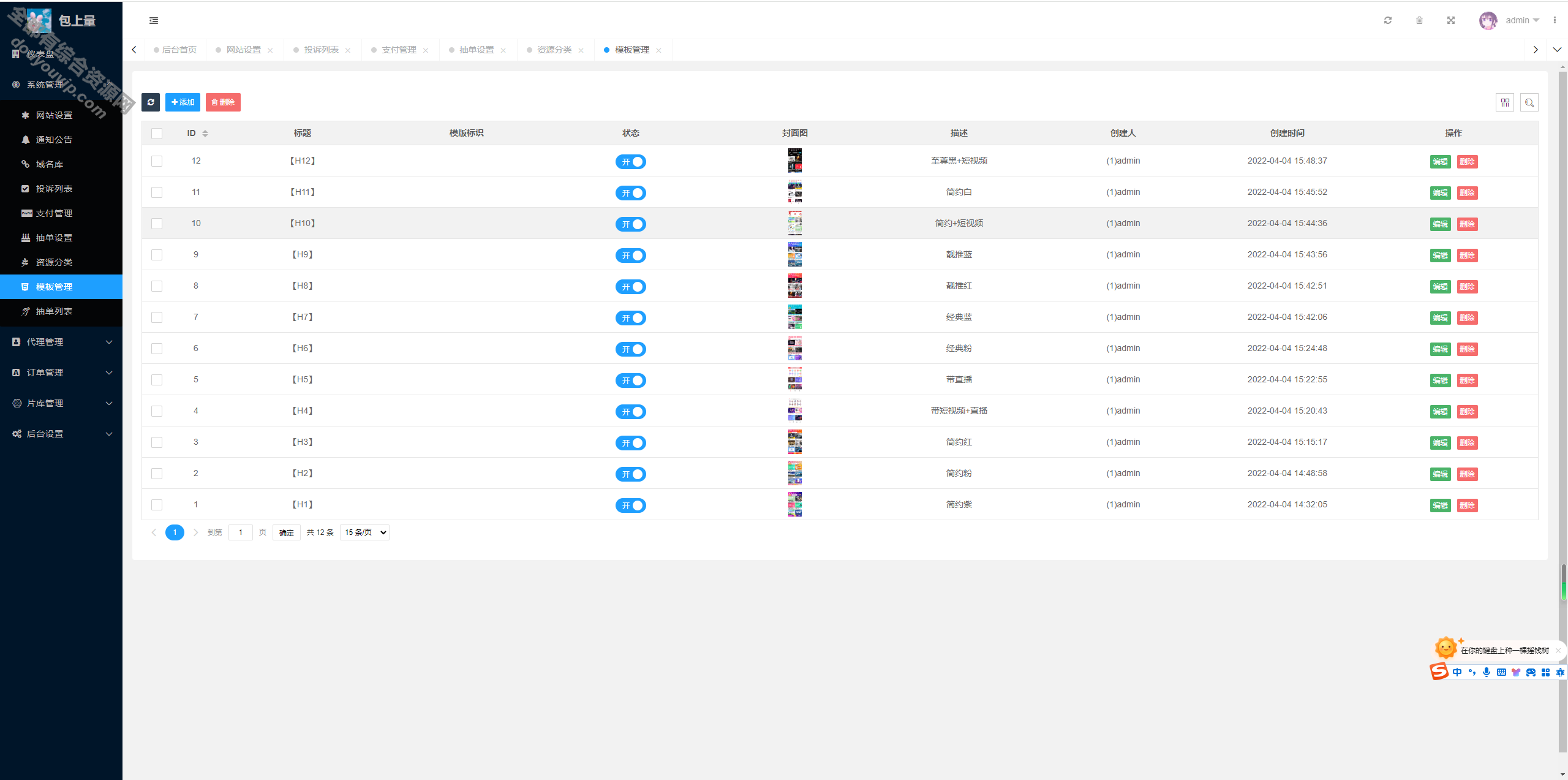Expand the 后台设置 sidebar menu

click(x=61, y=434)
